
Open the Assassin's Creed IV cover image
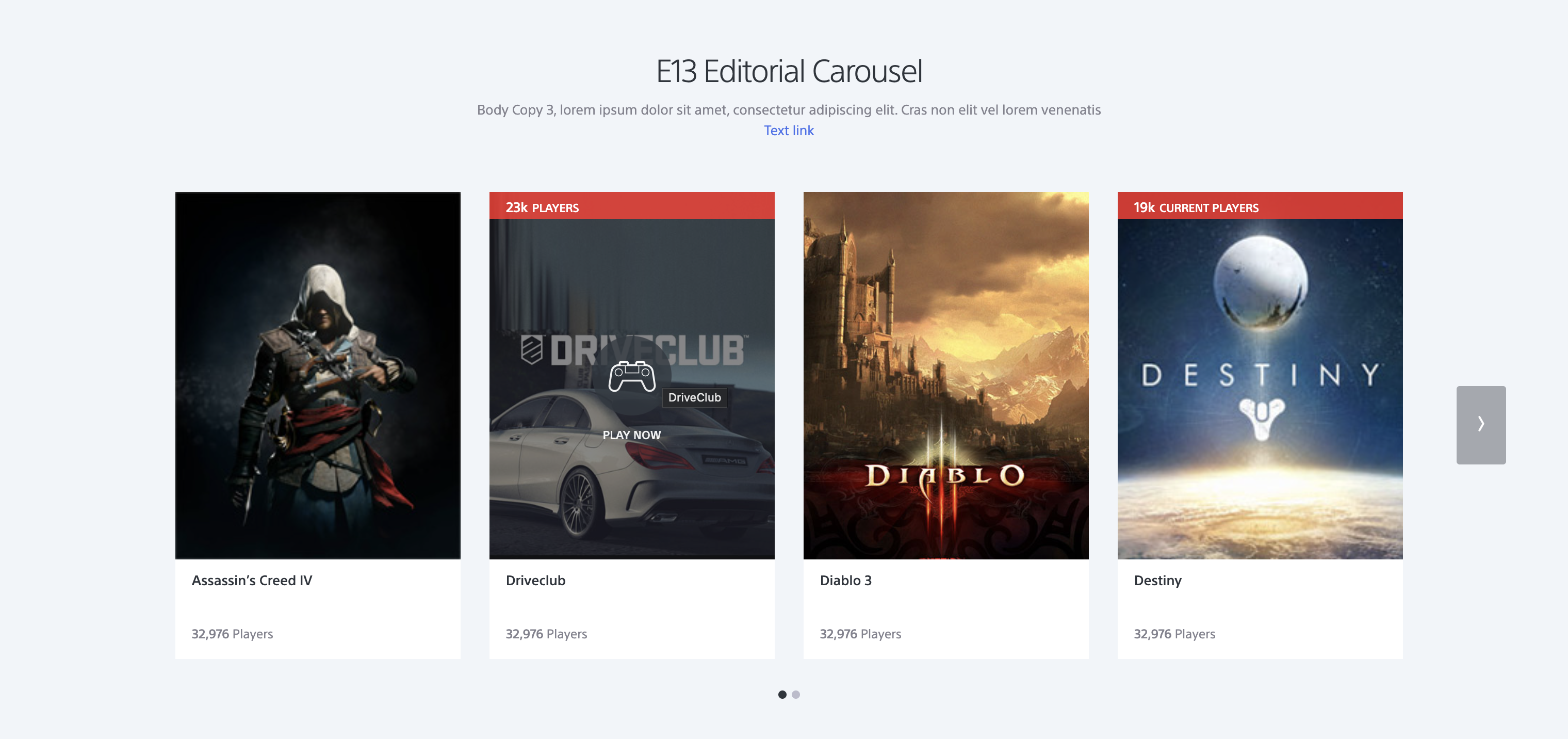point(318,375)
